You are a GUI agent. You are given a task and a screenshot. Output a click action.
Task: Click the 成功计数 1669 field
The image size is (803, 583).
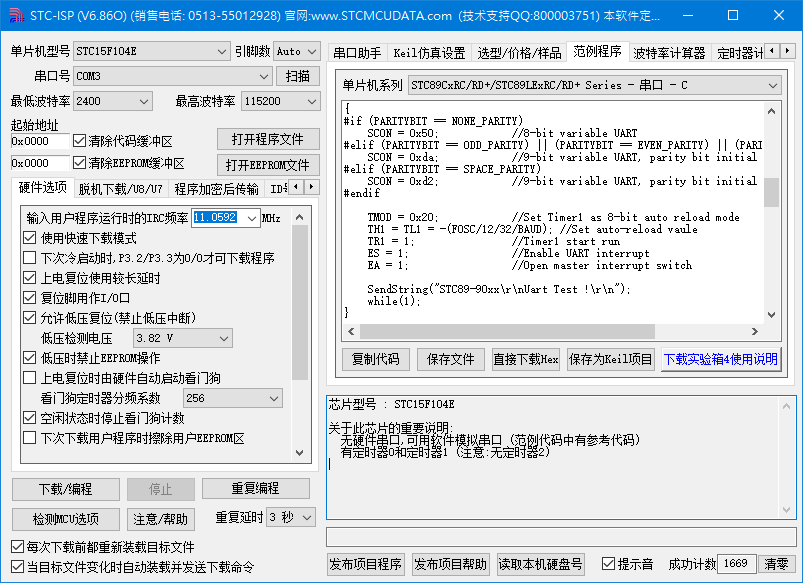[x=736, y=564]
